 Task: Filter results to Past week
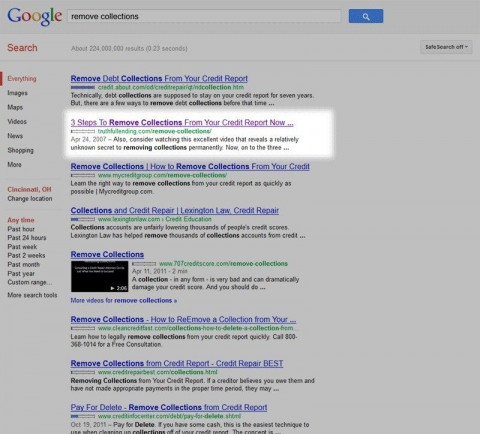click(x=22, y=247)
